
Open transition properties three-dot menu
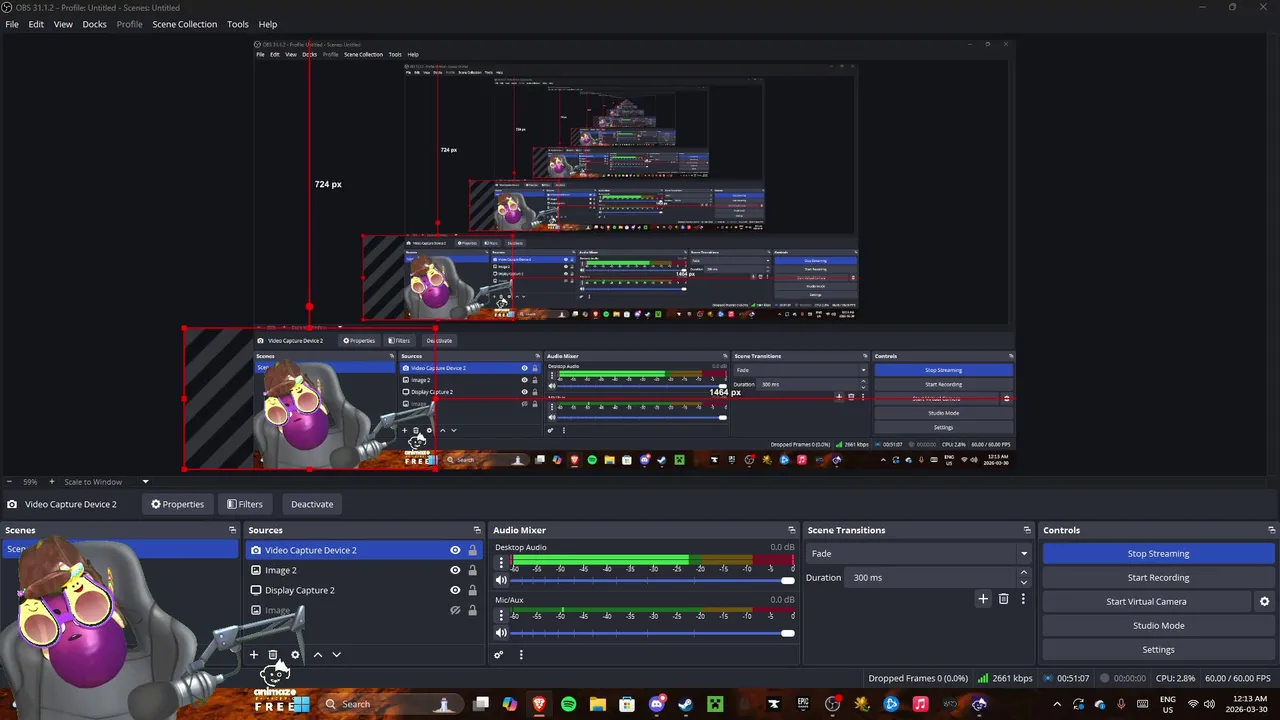click(x=1023, y=599)
